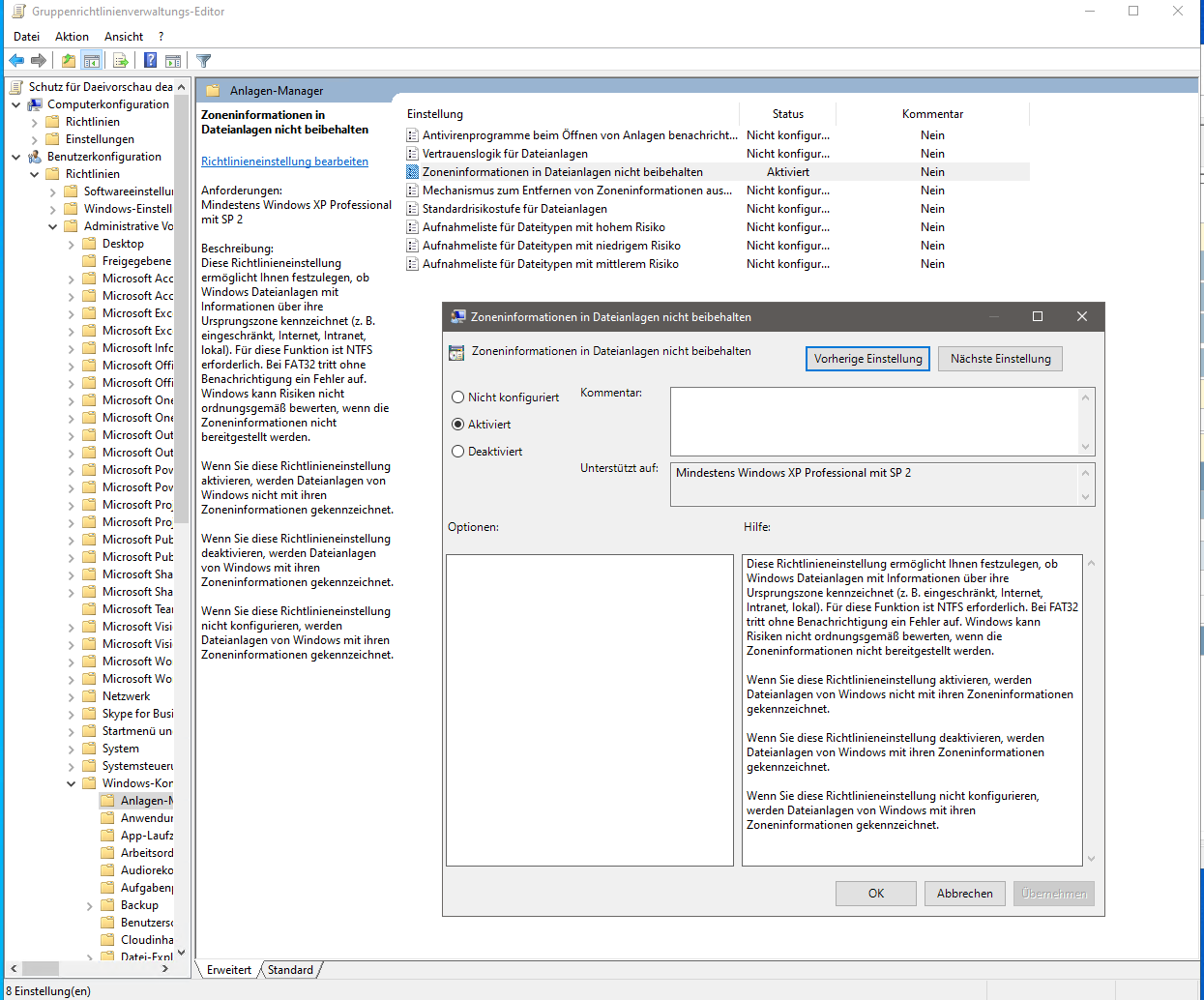Open the Aktion menu
The width and height of the screenshot is (1204, 1000).
tap(72, 37)
